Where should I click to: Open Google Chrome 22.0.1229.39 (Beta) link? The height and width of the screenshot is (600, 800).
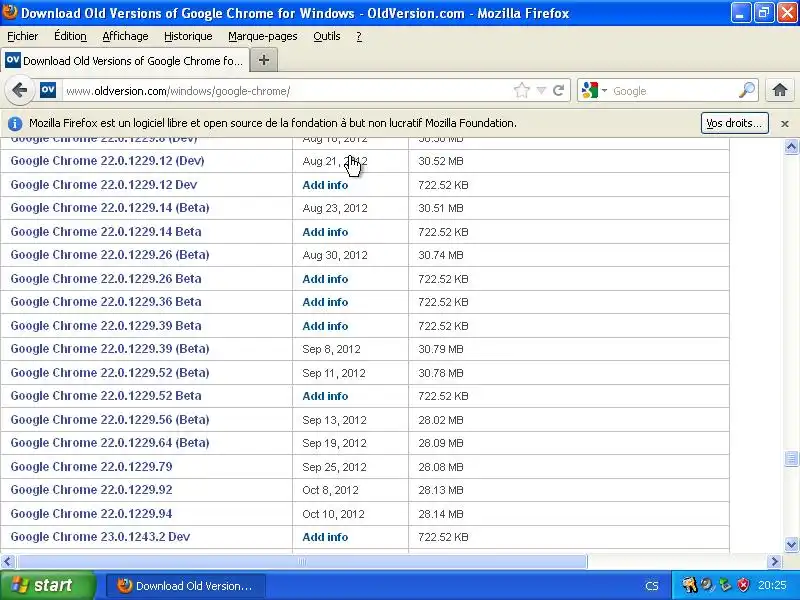pyautogui.click(x=110, y=348)
